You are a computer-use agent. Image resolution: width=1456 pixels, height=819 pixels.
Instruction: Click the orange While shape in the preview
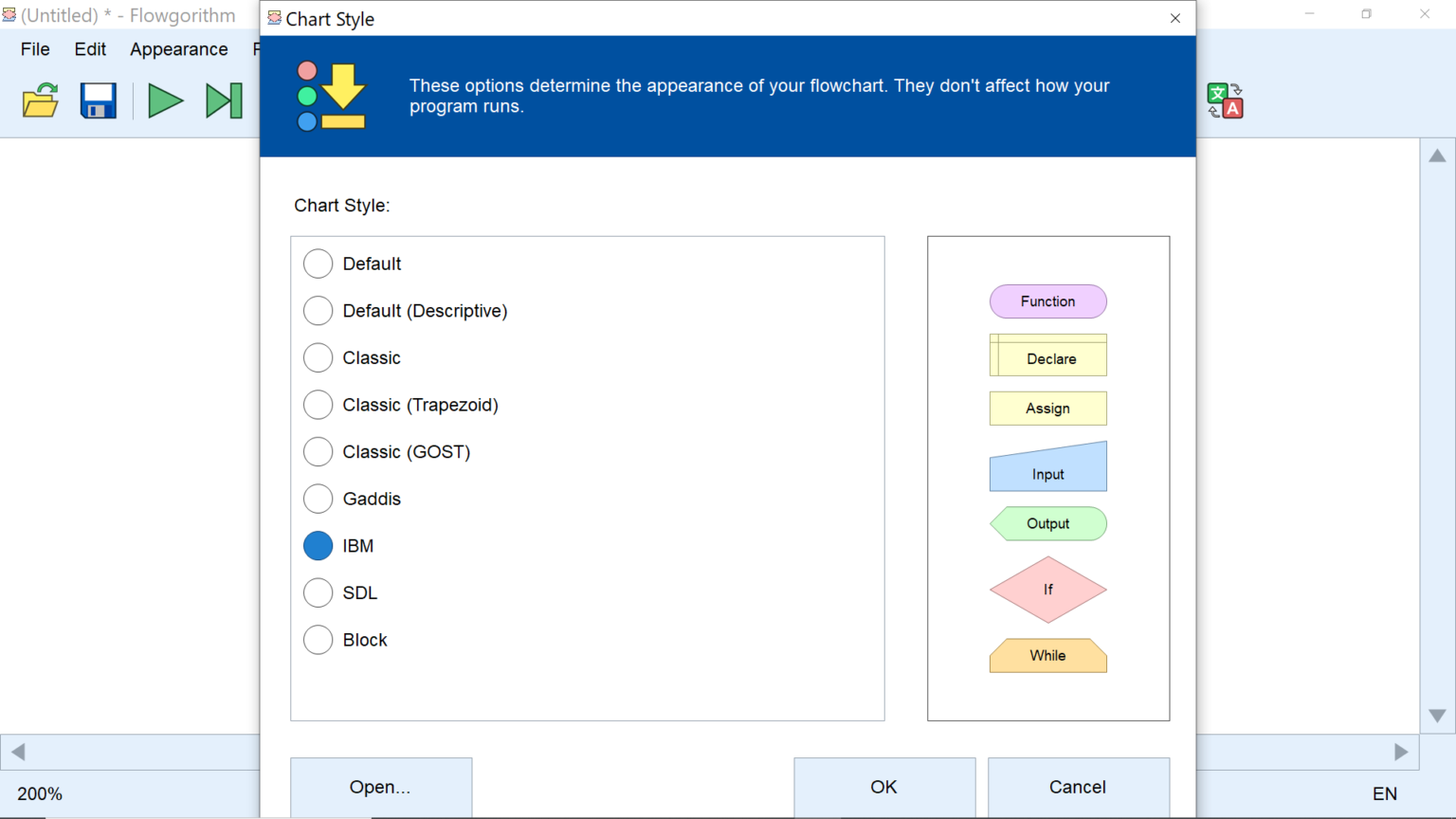1047,655
